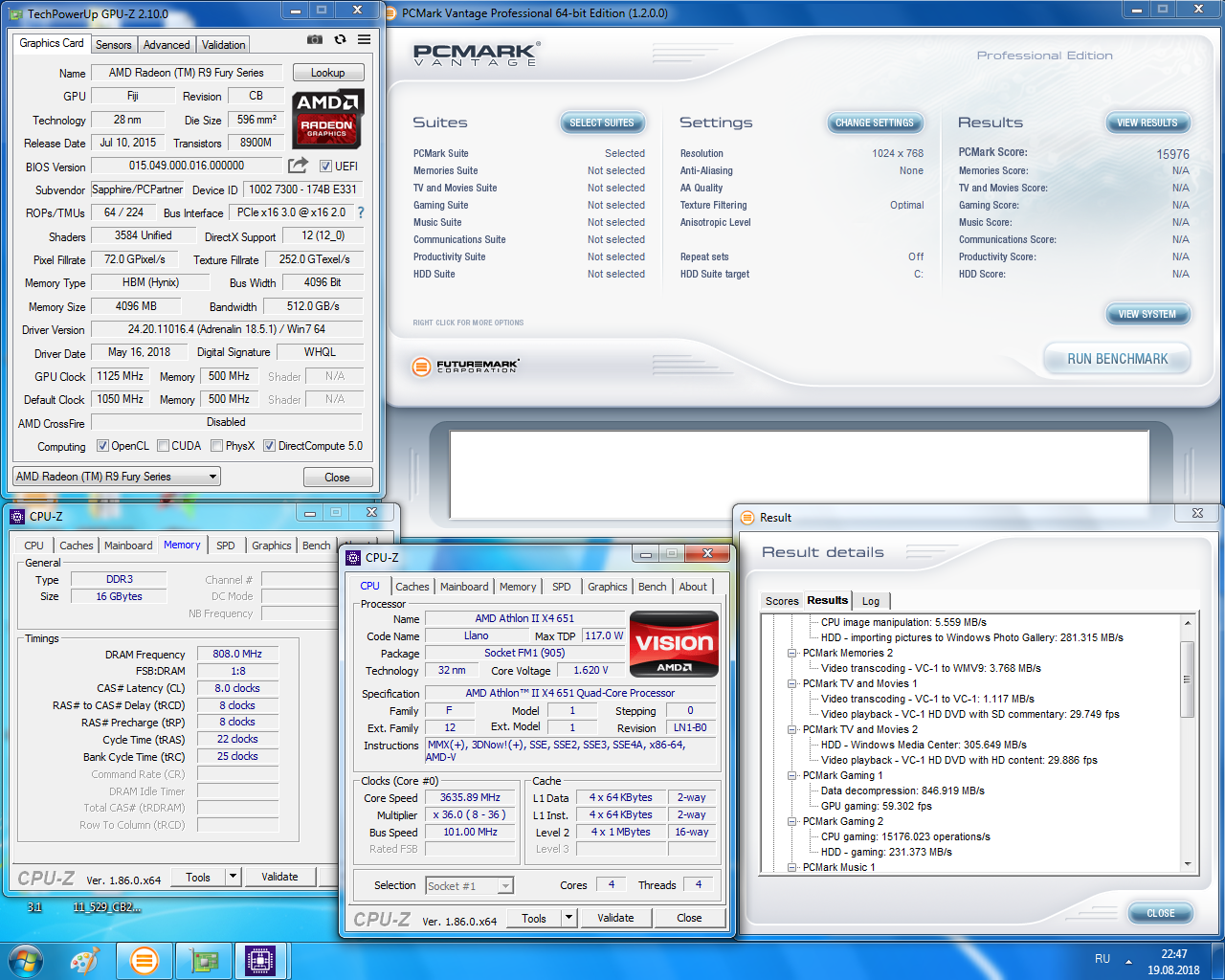Viewport: 1225px width, 980px height.
Task: Click the Lookup button in GPU-Z
Action: click(327, 73)
